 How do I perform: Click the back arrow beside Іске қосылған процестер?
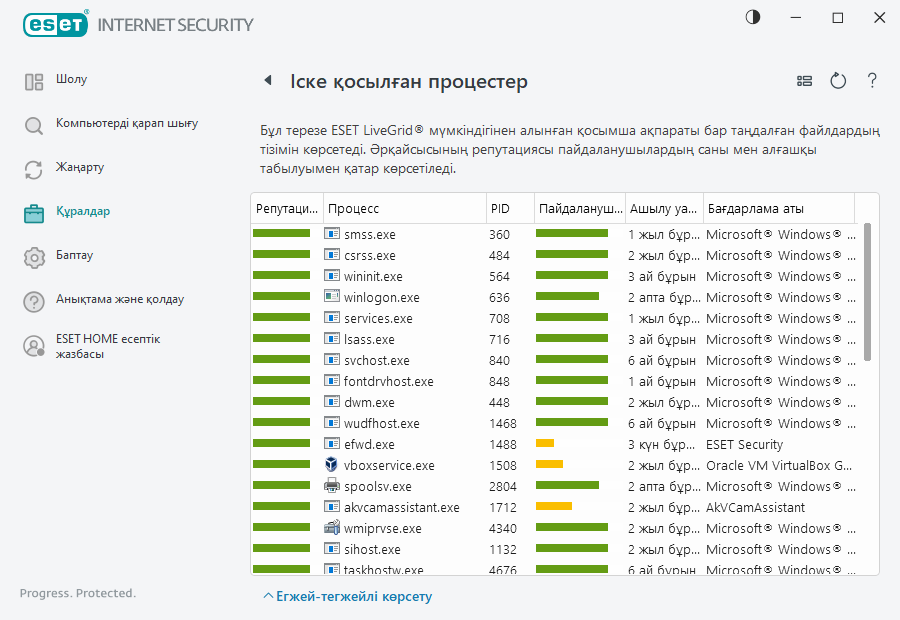[267, 81]
